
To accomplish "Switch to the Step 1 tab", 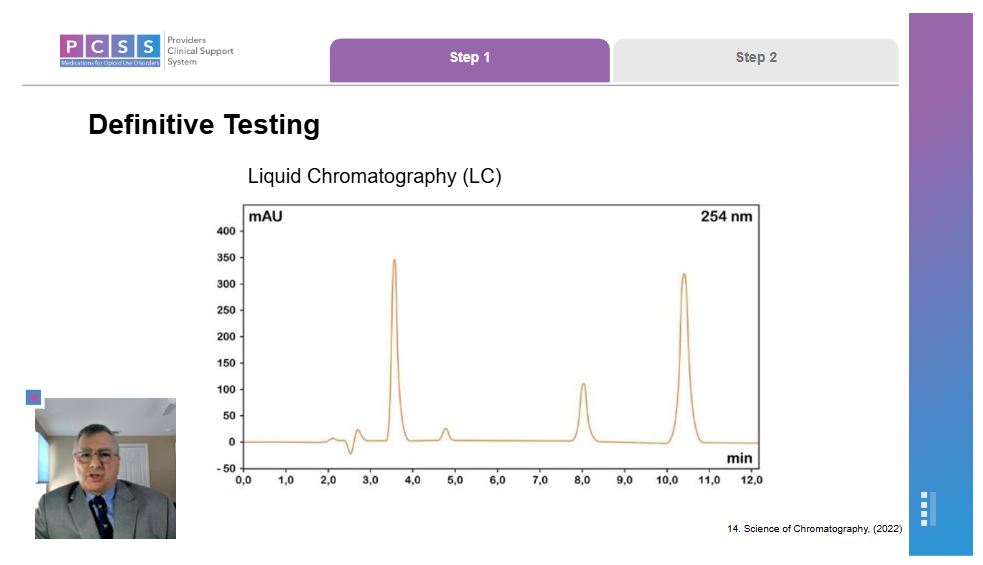I will point(469,58).
